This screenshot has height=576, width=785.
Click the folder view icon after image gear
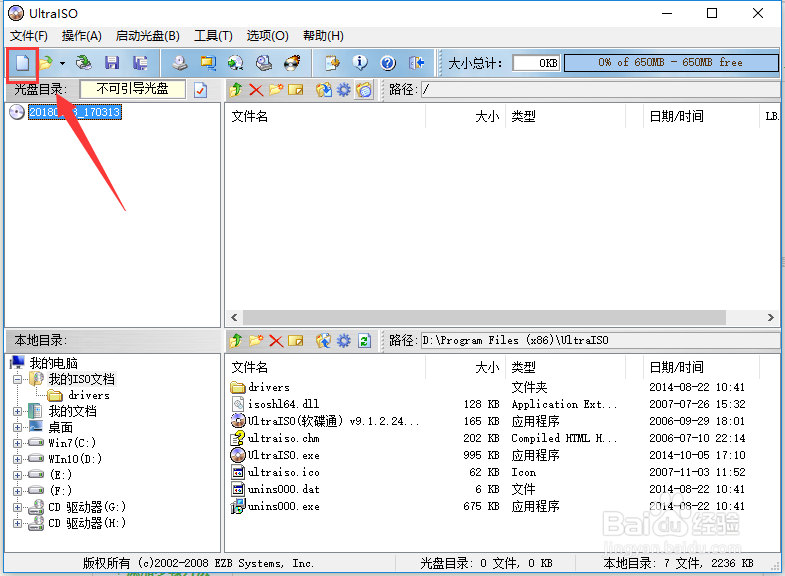pos(364,90)
